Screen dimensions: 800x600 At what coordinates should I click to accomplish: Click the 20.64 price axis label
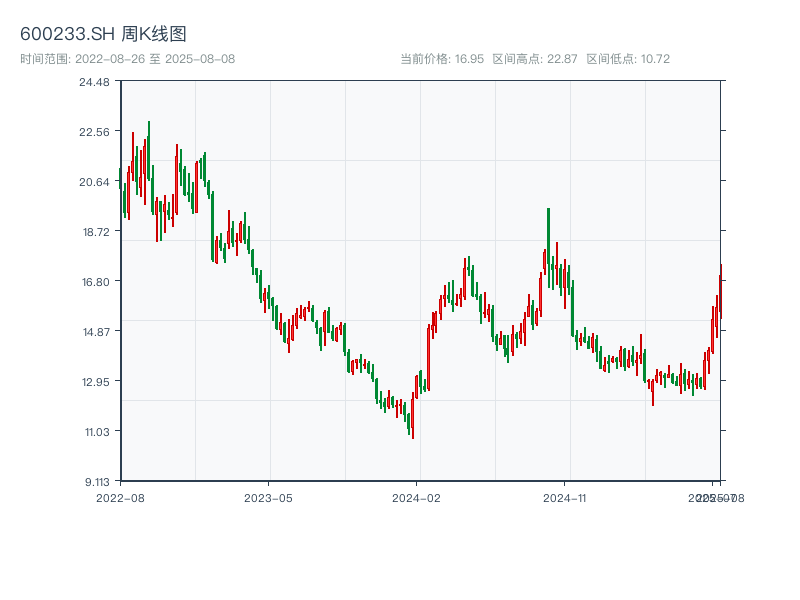(98, 182)
